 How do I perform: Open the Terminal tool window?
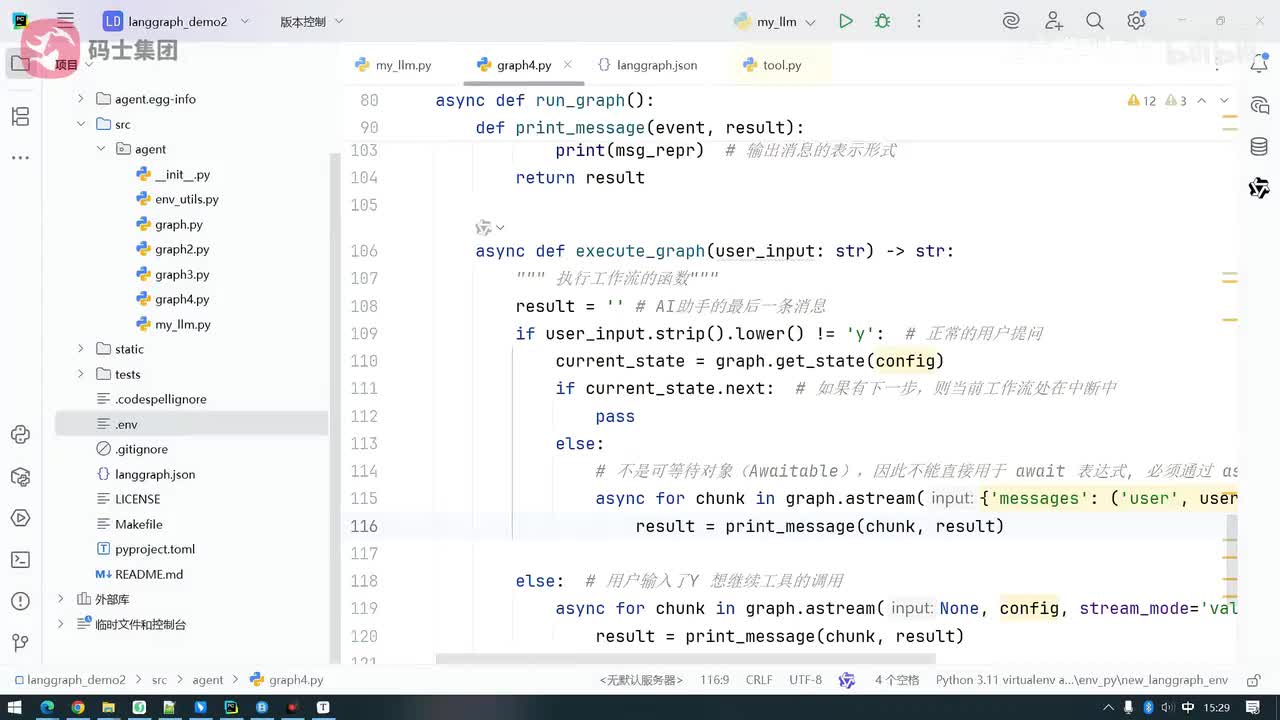20,559
